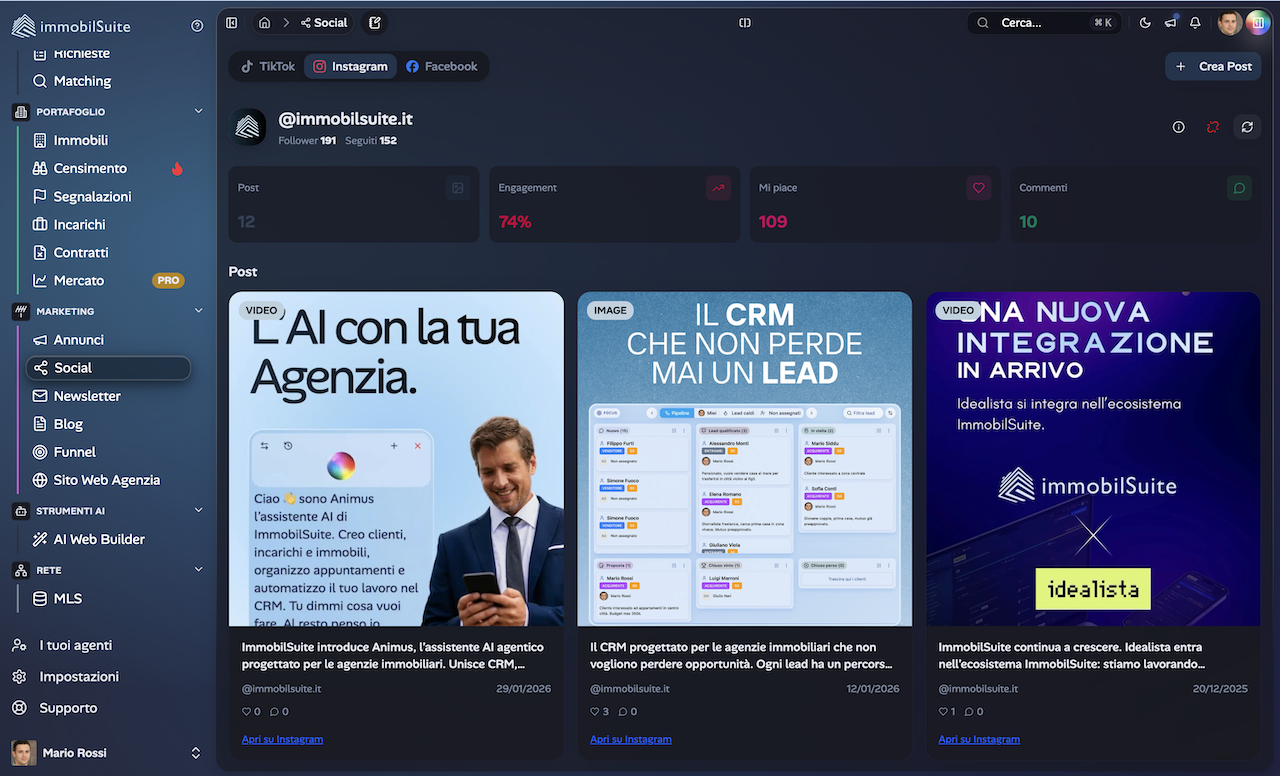Show account info icon
This screenshot has width=1280, height=776.
(x=1178, y=127)
